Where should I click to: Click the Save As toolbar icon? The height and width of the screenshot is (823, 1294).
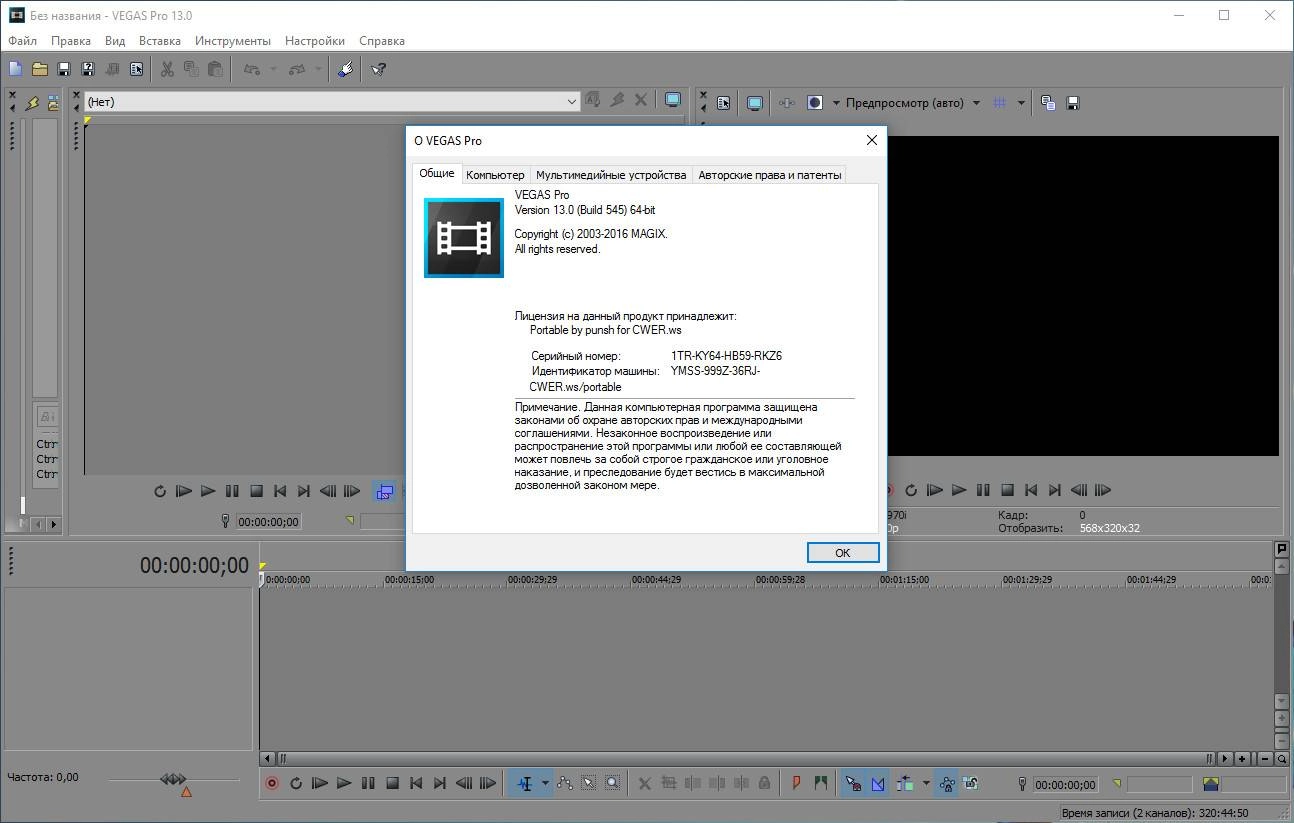pyautogui.click(x=88, y=69)
